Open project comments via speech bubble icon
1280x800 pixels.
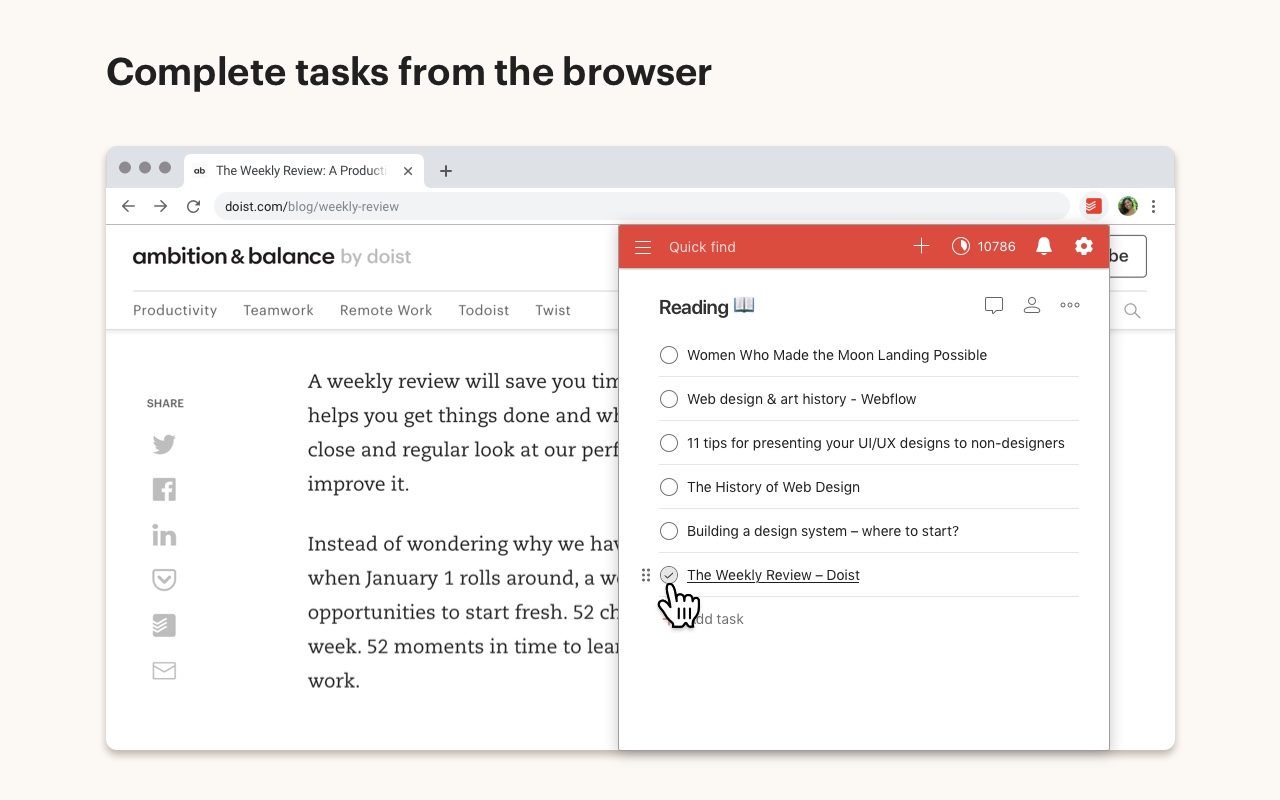click(x=994, y=305)
